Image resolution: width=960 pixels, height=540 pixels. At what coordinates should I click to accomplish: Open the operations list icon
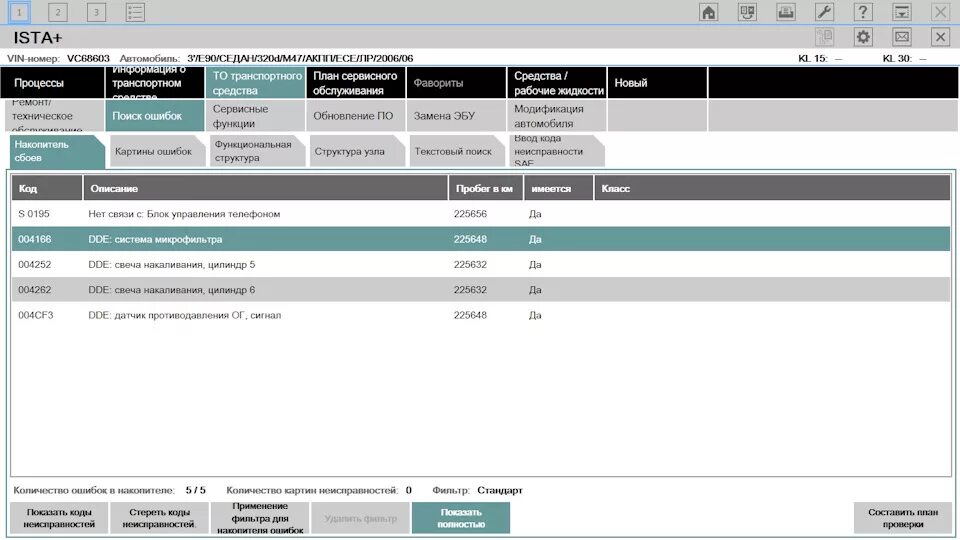(135, 12)
